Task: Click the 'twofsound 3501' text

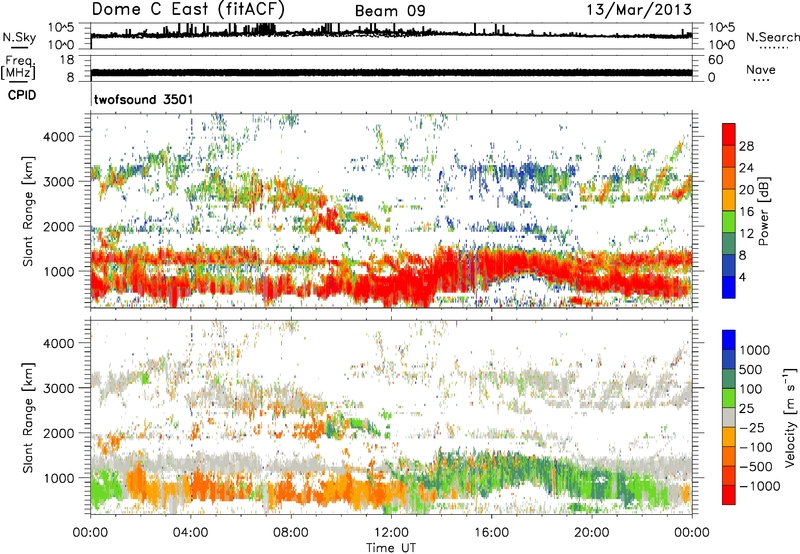Action: pyautogui.click(x=144, y=99)
